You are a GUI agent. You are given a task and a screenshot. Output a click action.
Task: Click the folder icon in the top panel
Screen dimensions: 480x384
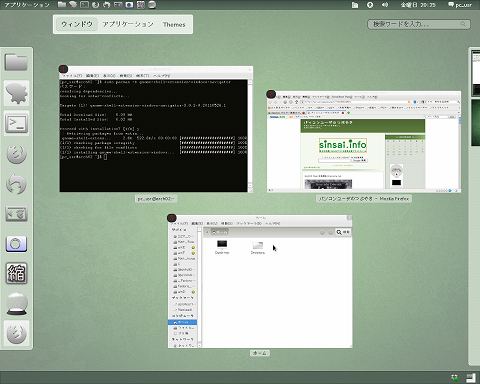click(x=62, y=4)
